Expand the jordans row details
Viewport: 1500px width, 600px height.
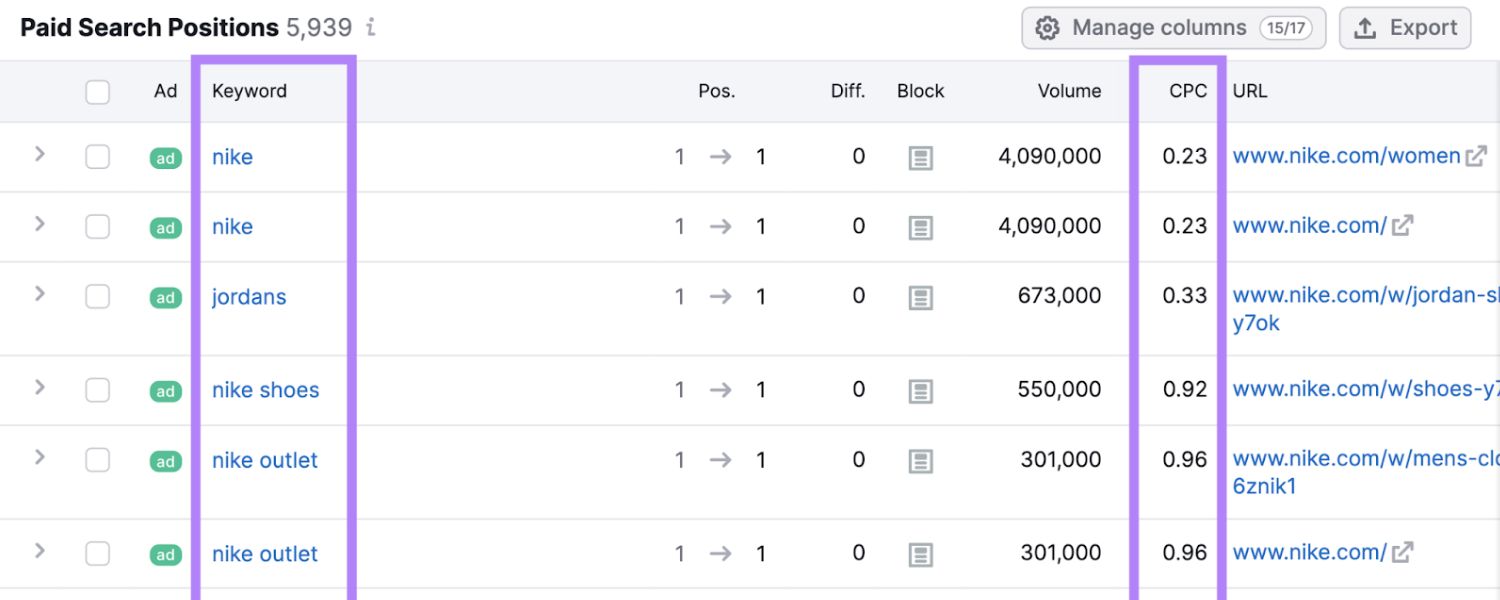tap(40, 294)
